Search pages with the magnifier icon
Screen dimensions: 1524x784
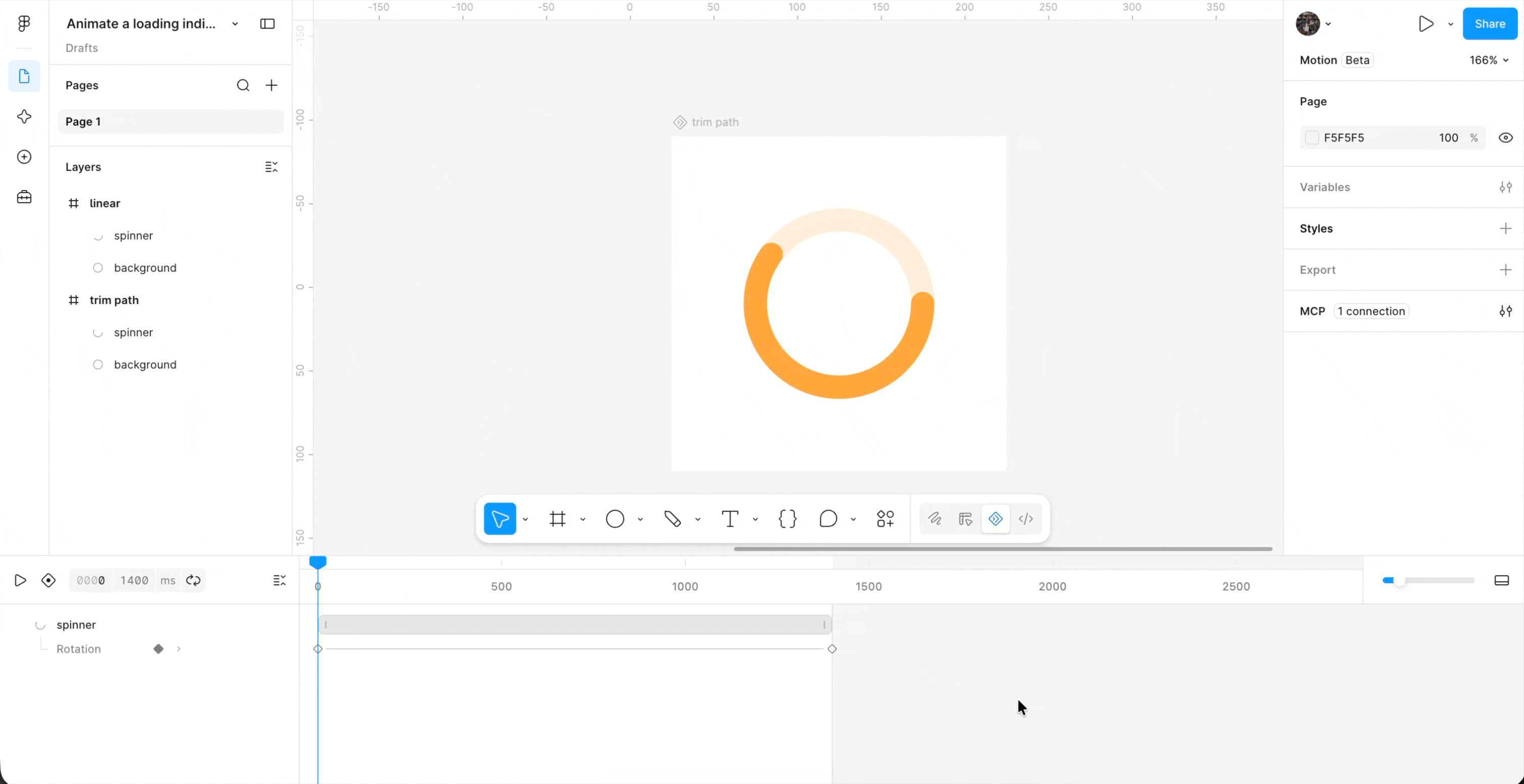pos(243,85)
